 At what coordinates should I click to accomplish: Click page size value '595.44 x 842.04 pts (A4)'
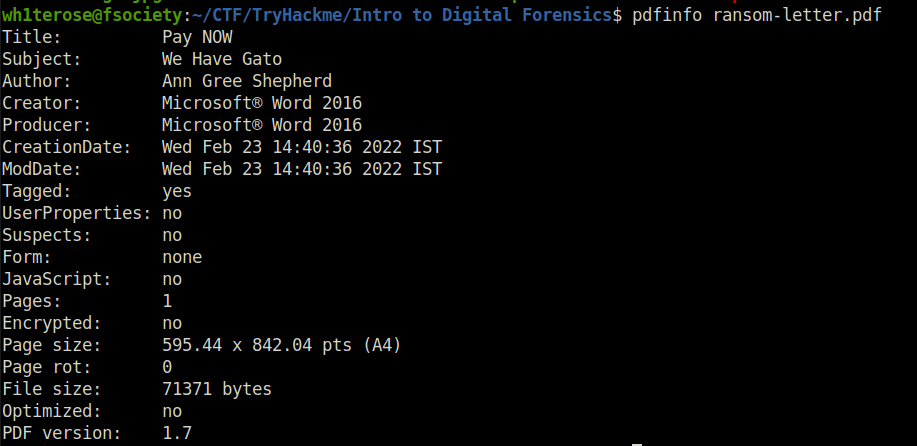point(282,345)
